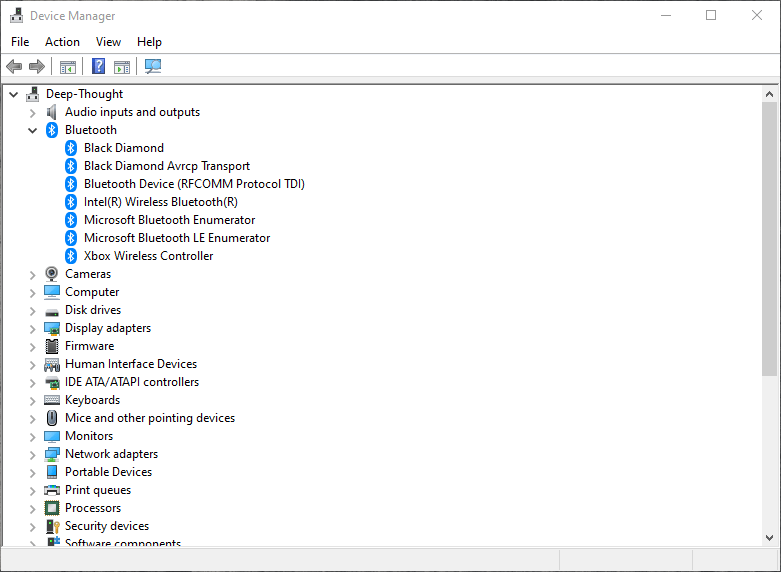Click the Bluetooth category icon
781x572 pixels.
[x=52, y=130]
